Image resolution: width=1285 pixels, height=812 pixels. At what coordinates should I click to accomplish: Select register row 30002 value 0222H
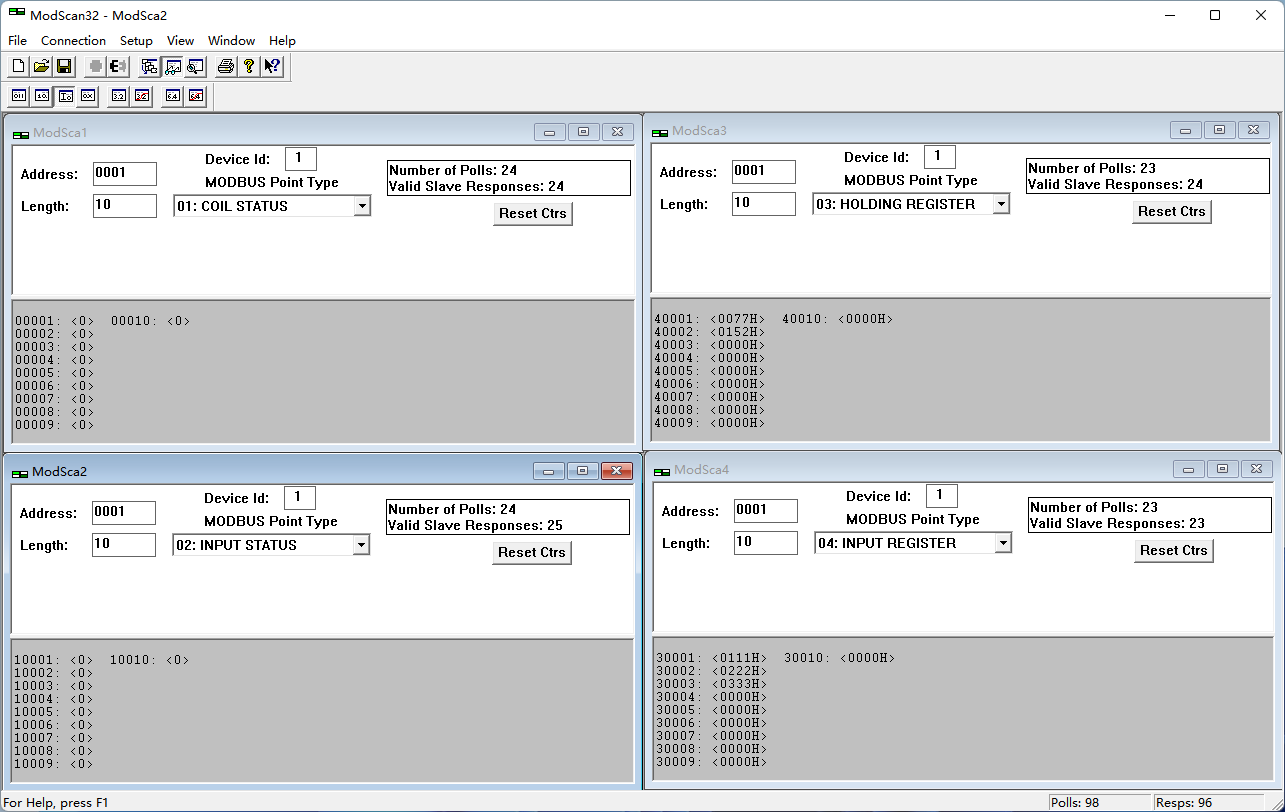pos(712,671)
